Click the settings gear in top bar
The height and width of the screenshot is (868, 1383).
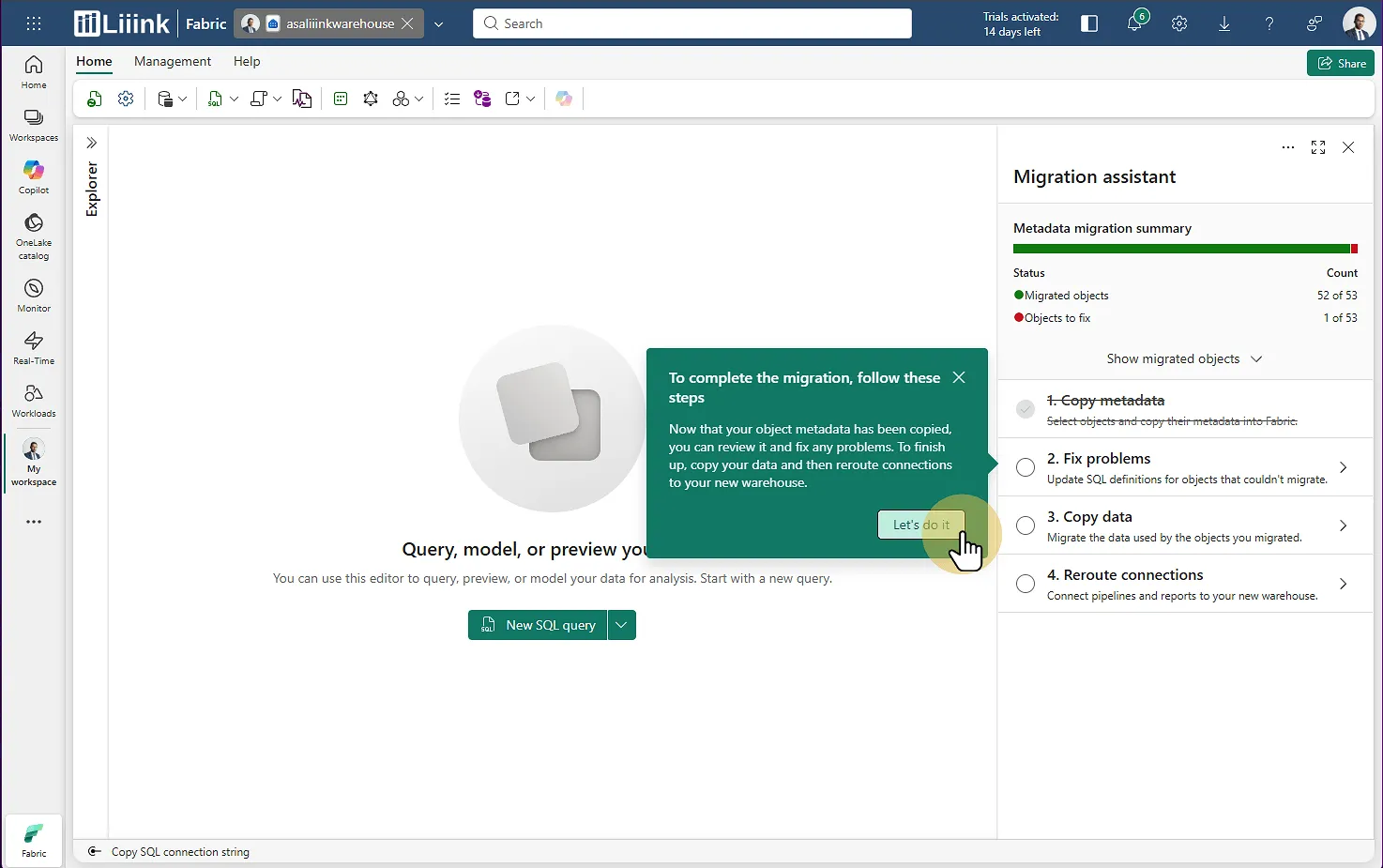point(1179,23)
